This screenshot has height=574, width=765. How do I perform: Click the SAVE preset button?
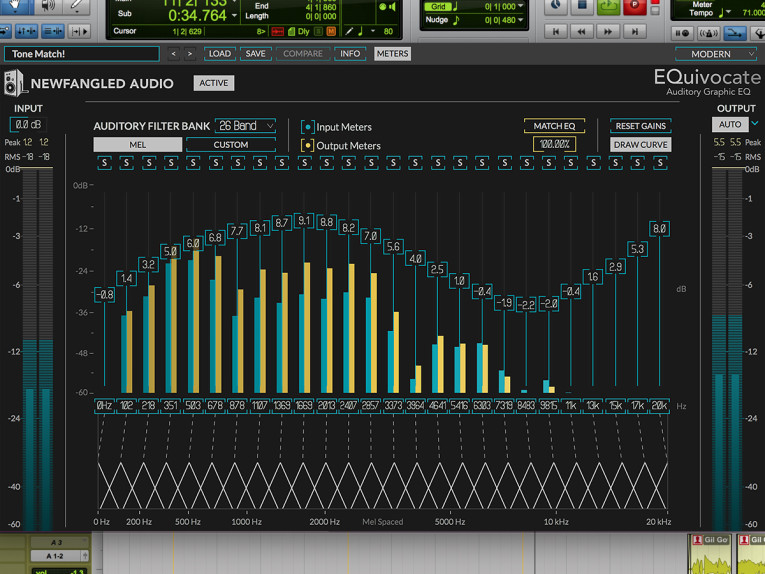point(255,54)
